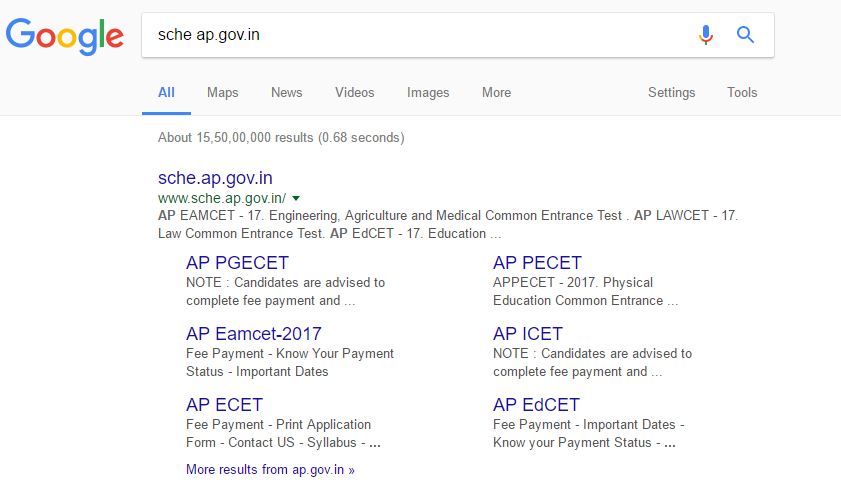The height and width of the screenshot is (489, 841).
Task: Go to the AP Eamcet-2017 link
Action: tap(254, 334)
